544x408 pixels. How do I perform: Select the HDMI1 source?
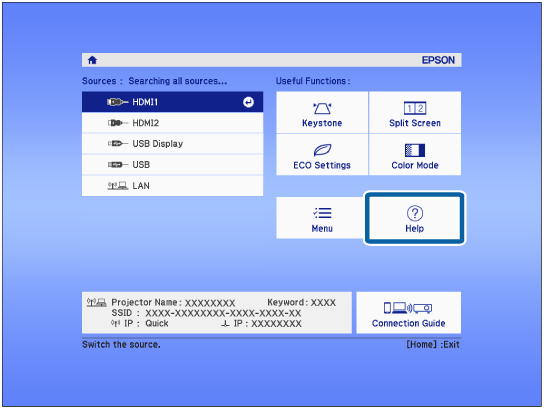(172, 102)
